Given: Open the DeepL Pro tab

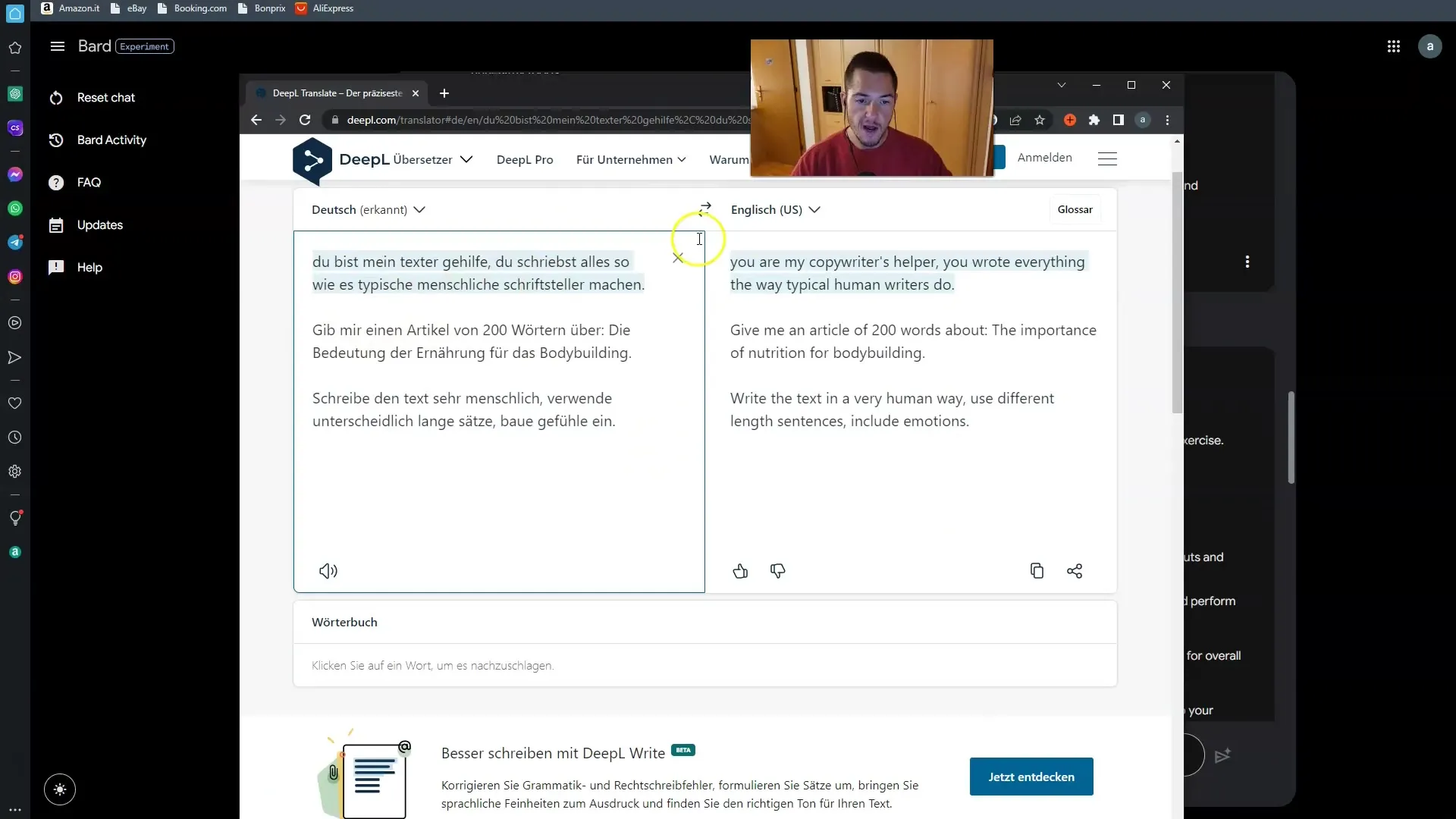Looking at the screenshot, I should [524, 158].
